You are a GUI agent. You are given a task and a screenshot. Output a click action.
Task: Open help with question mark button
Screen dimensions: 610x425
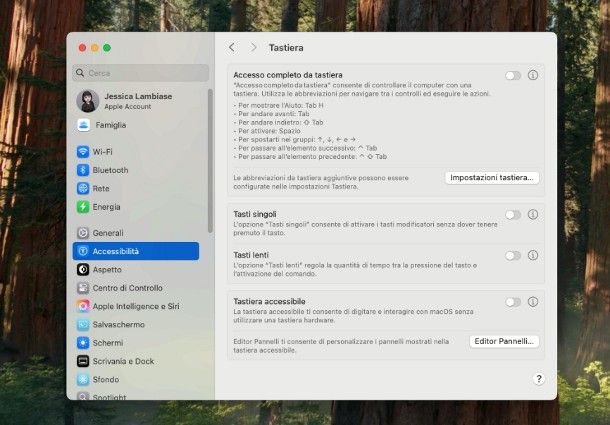(538, 379)
